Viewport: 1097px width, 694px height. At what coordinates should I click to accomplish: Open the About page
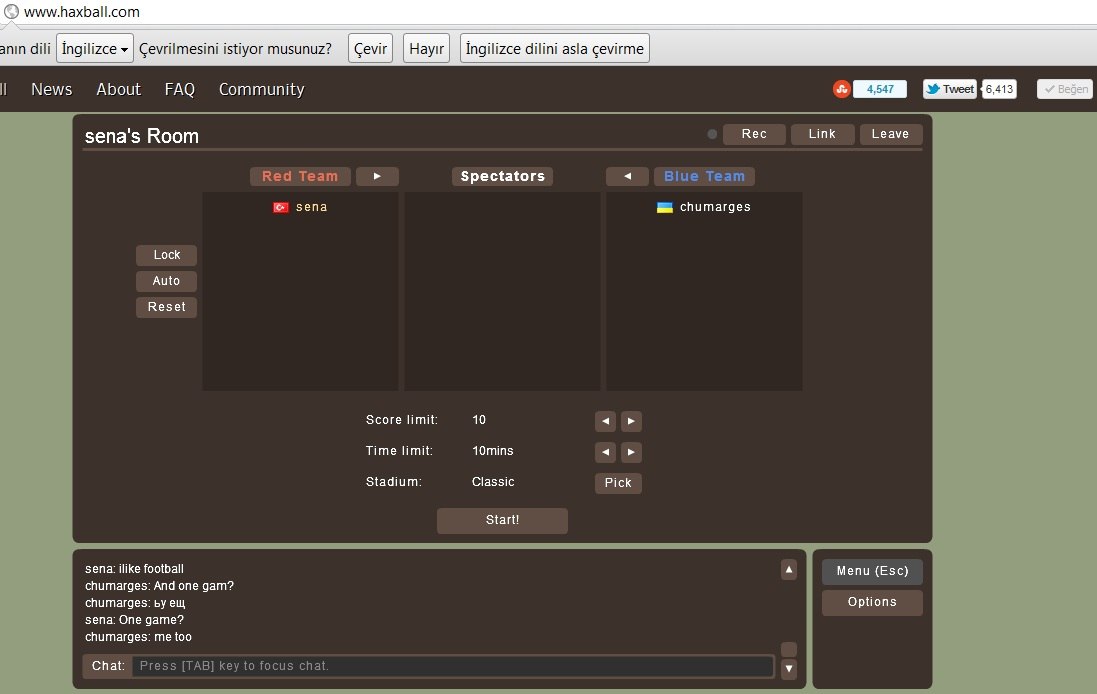pyautogui.click(x=118, y=90)
